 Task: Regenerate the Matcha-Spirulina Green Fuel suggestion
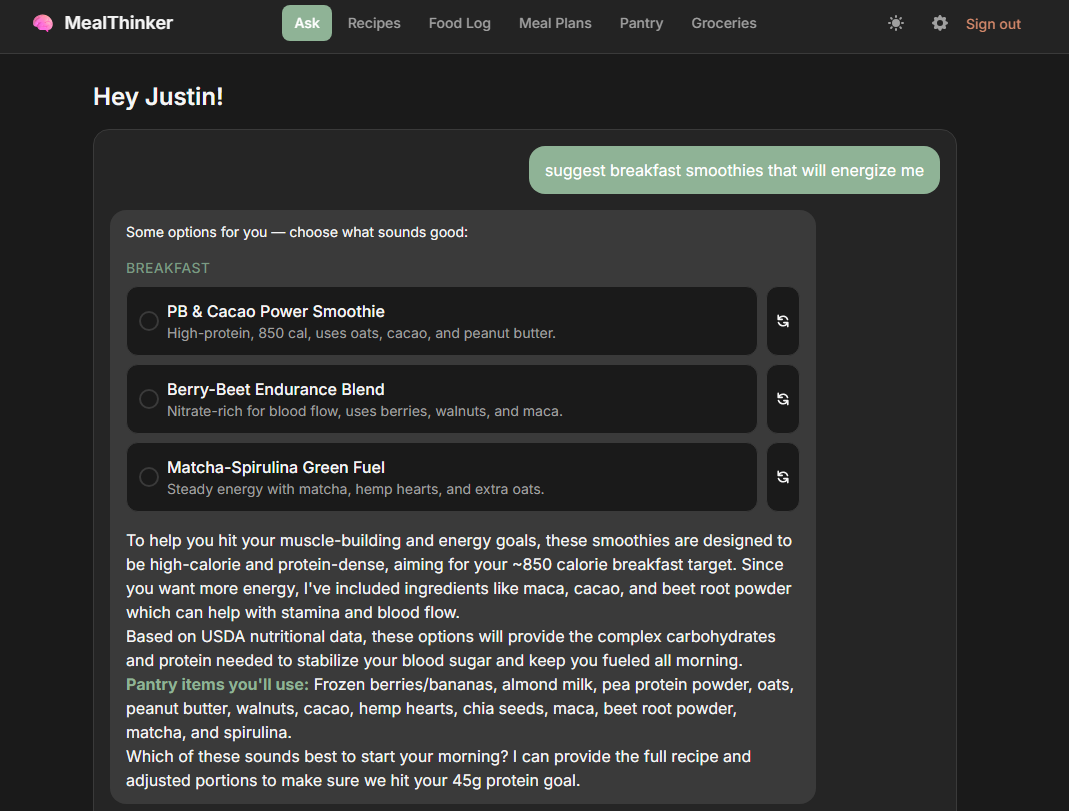click(x=782, y=476)
